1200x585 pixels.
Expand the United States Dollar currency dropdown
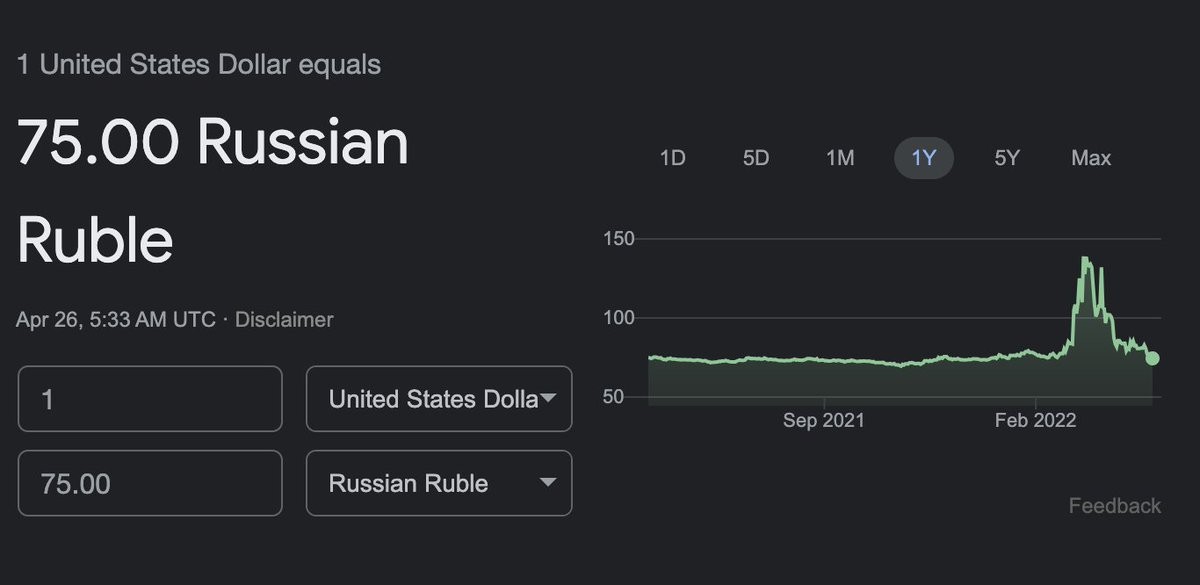(439, 399)
